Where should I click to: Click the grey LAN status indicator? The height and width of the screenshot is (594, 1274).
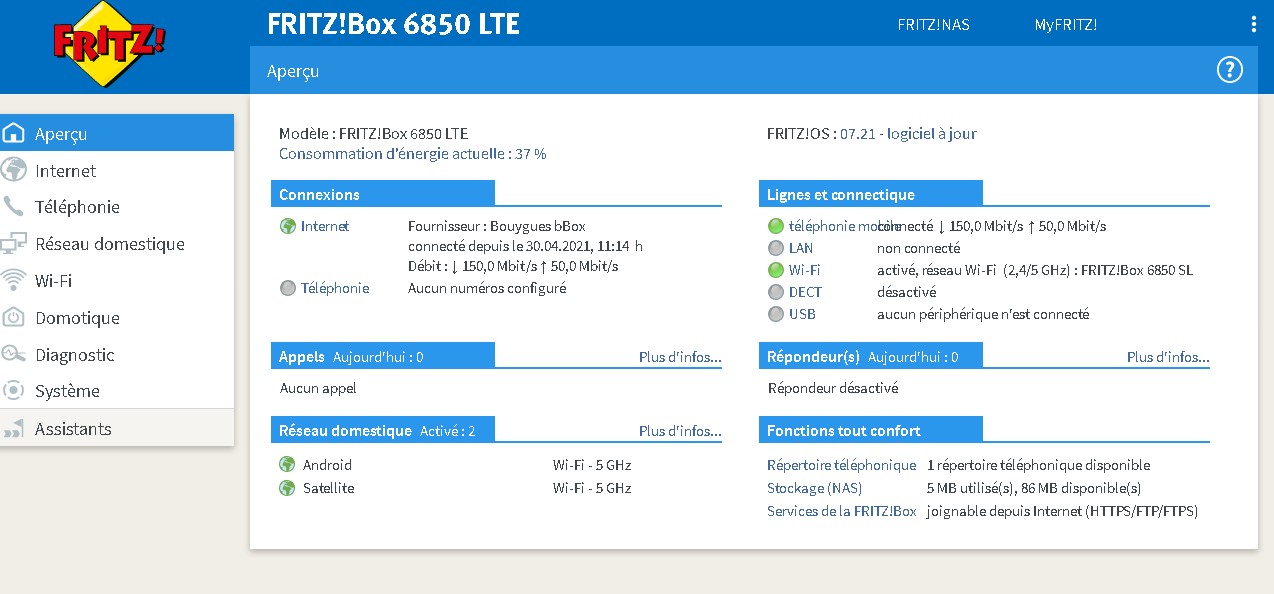(776, 248)
